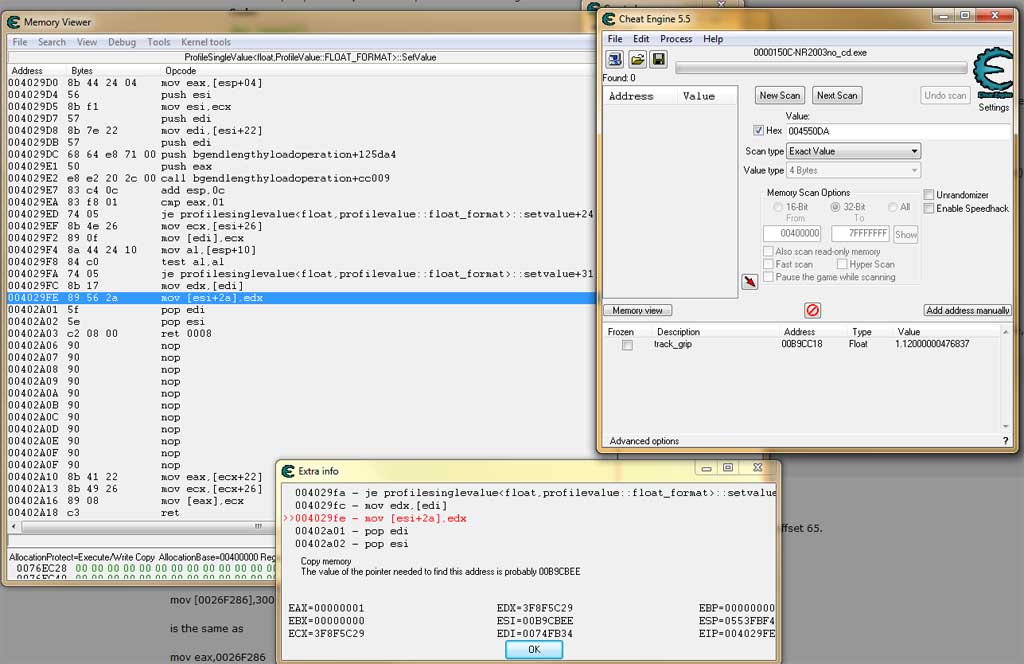This screenshot has width=1024, height=664.
Task: Open Cheat Engine Help menu
Action: (x=713, y=39)
